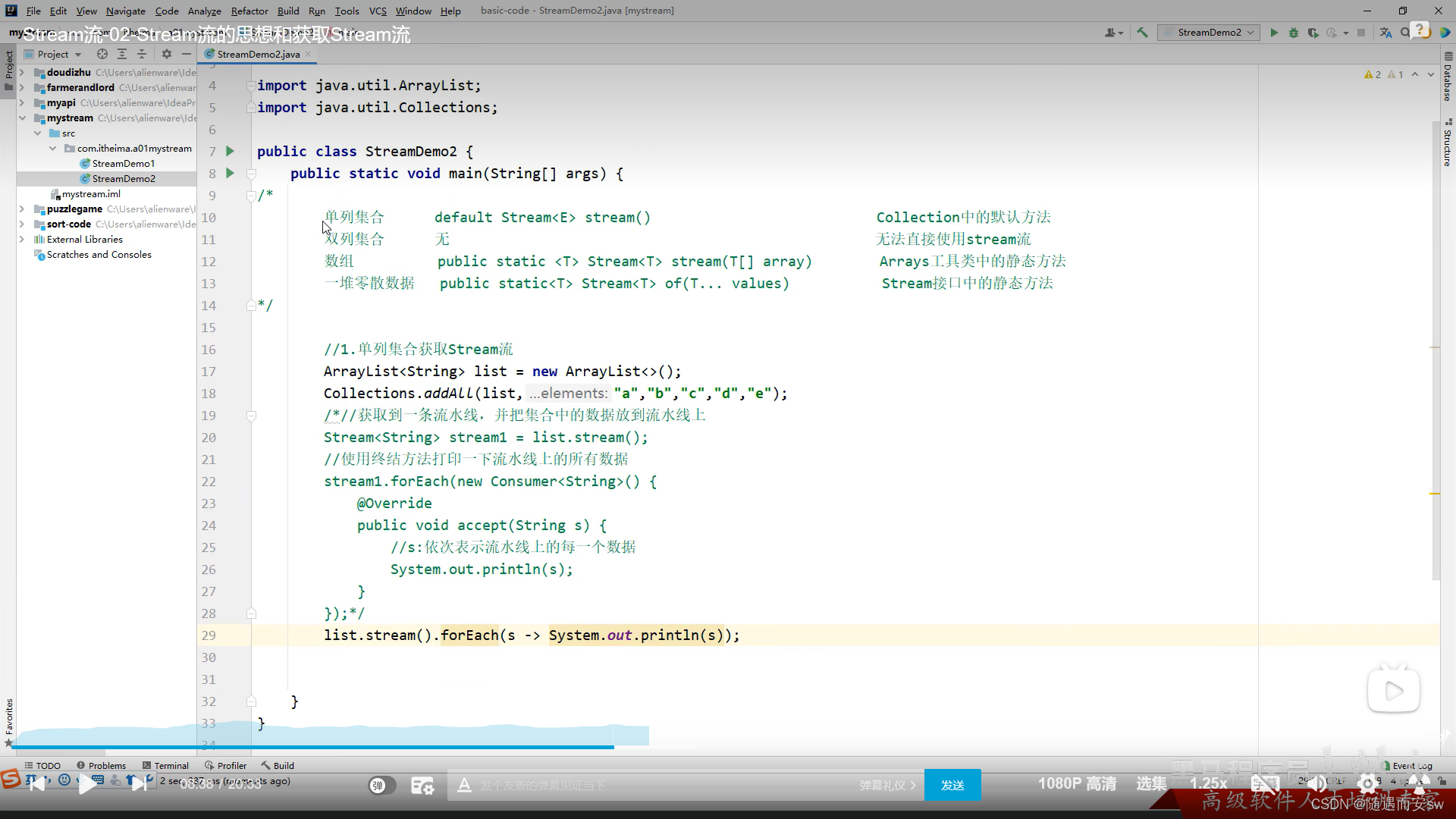This screenshot has height=819, width=1456.
Task: Click the run gutter arrow beside main method
Action: coord(230,174)
